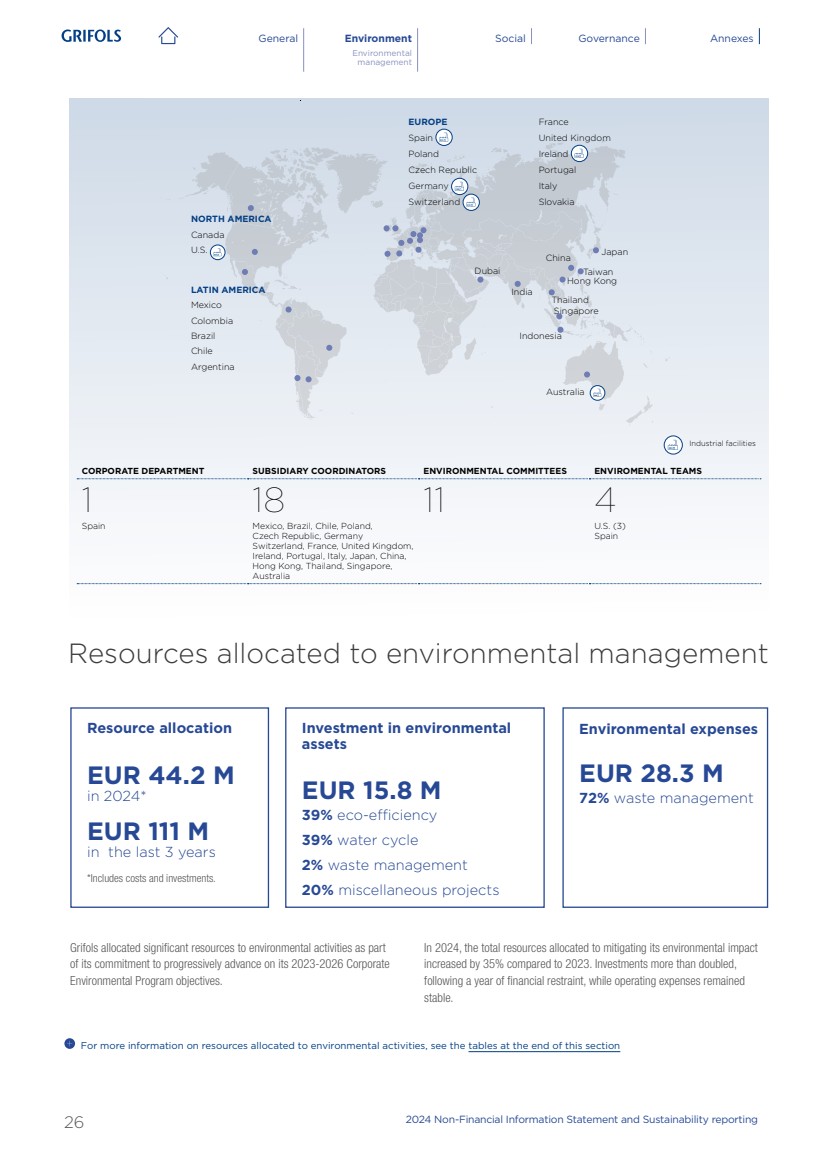Click industrial facility icon beside Switzerland

pos(471,202)
